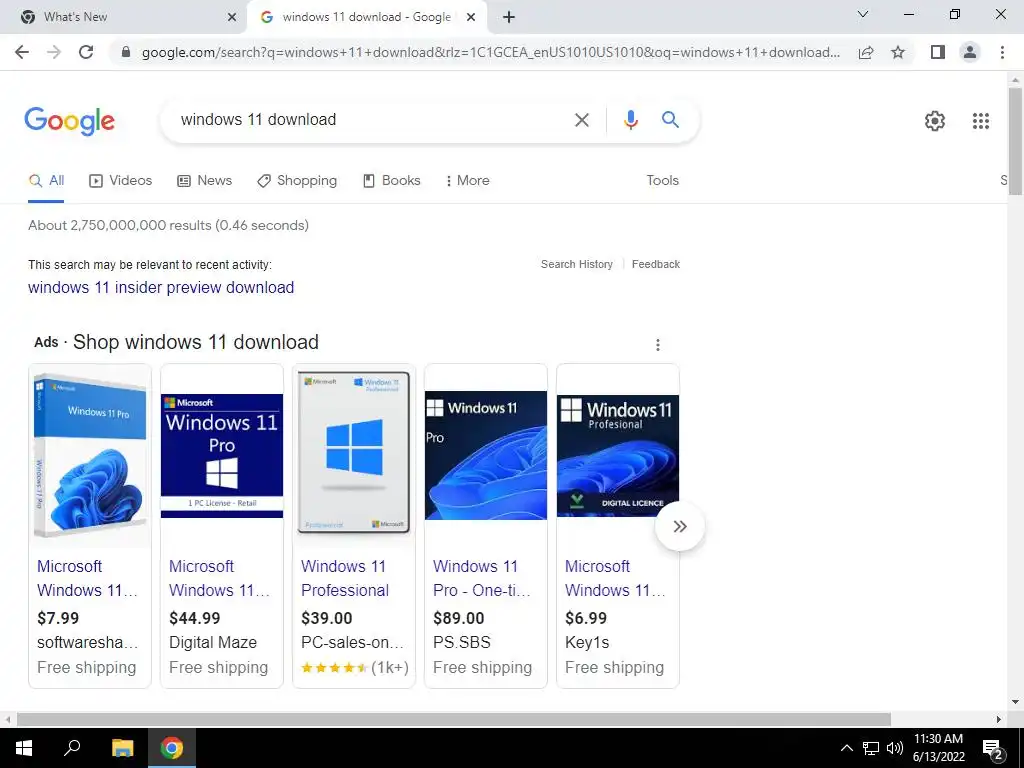Open the $39.00 Windows 11 Professional image
This screenshot has width=1024, height=768.
click(354, 452)
